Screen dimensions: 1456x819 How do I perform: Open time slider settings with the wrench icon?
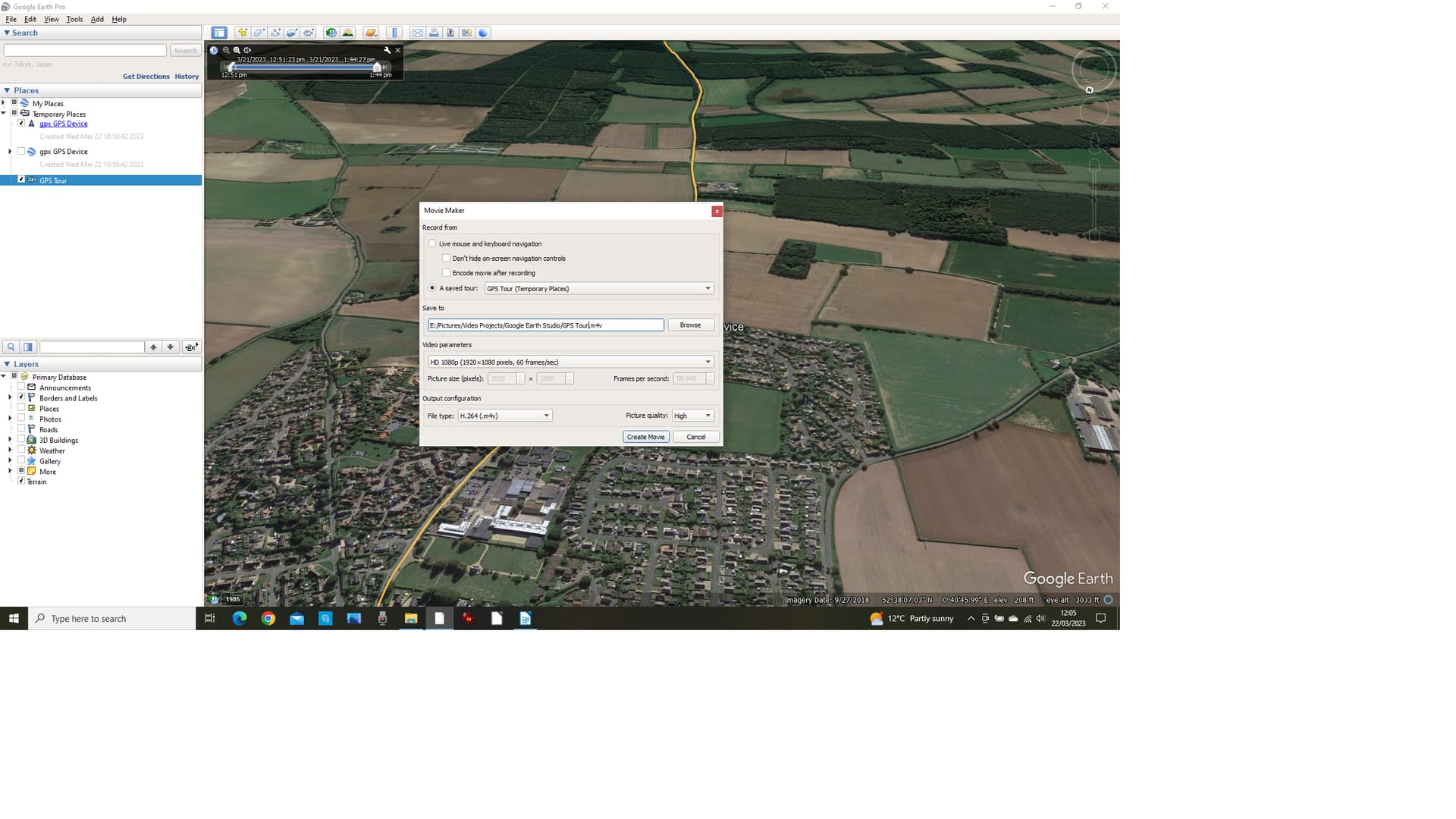click(387, 50)
